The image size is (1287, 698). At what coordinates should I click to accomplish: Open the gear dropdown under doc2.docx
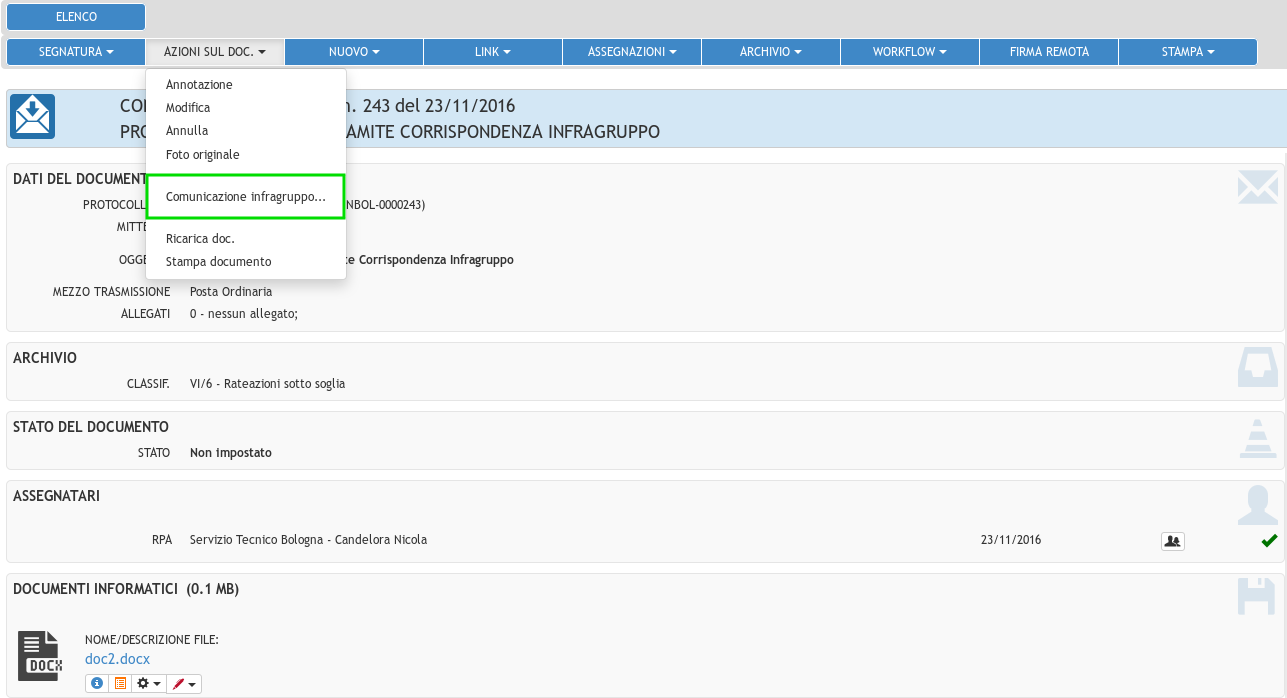tap(149, 683)
